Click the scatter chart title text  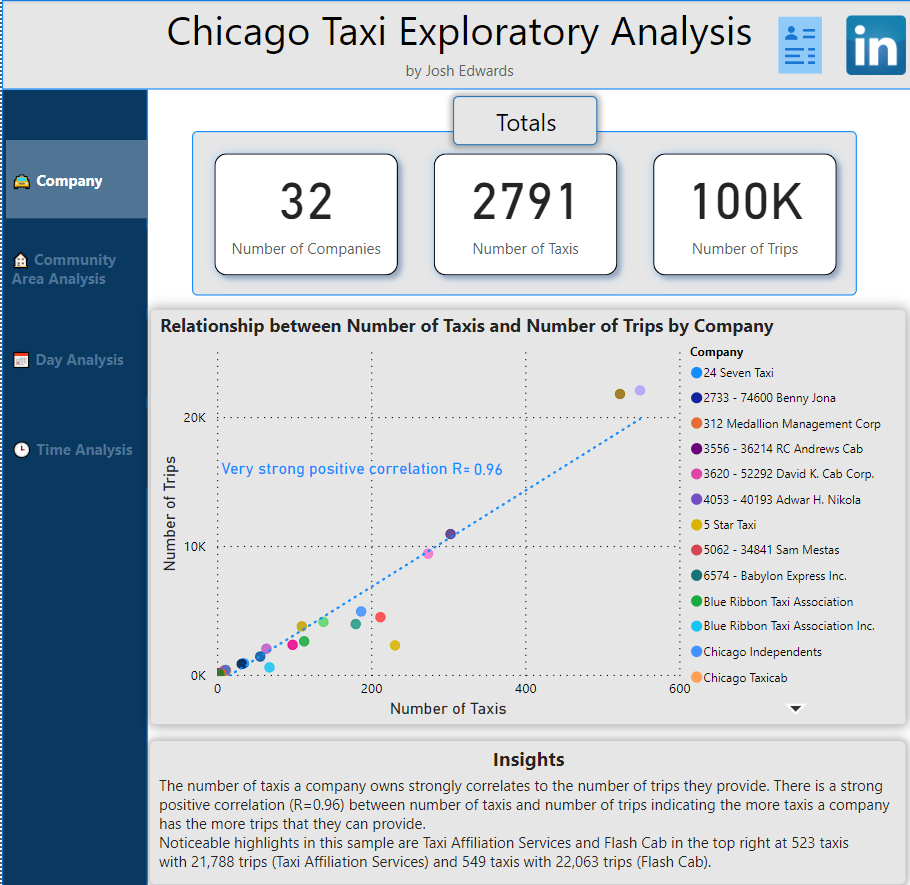coord(467,326)
